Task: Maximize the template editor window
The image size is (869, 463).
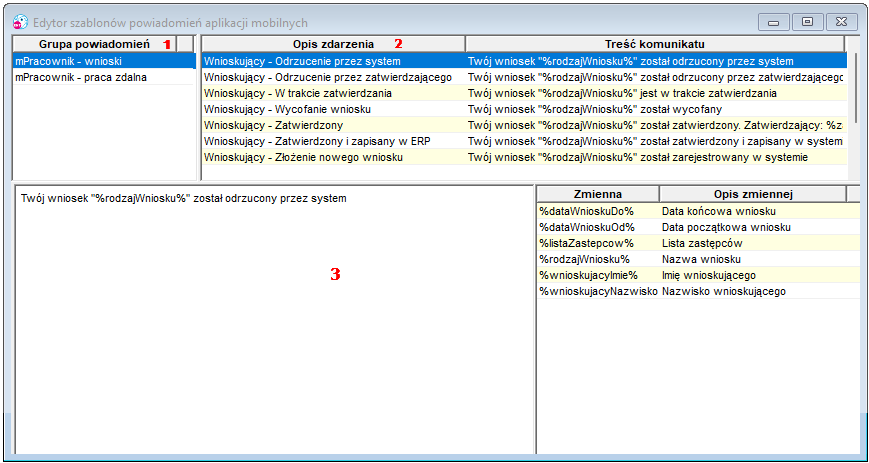Action: coord(807,22)
